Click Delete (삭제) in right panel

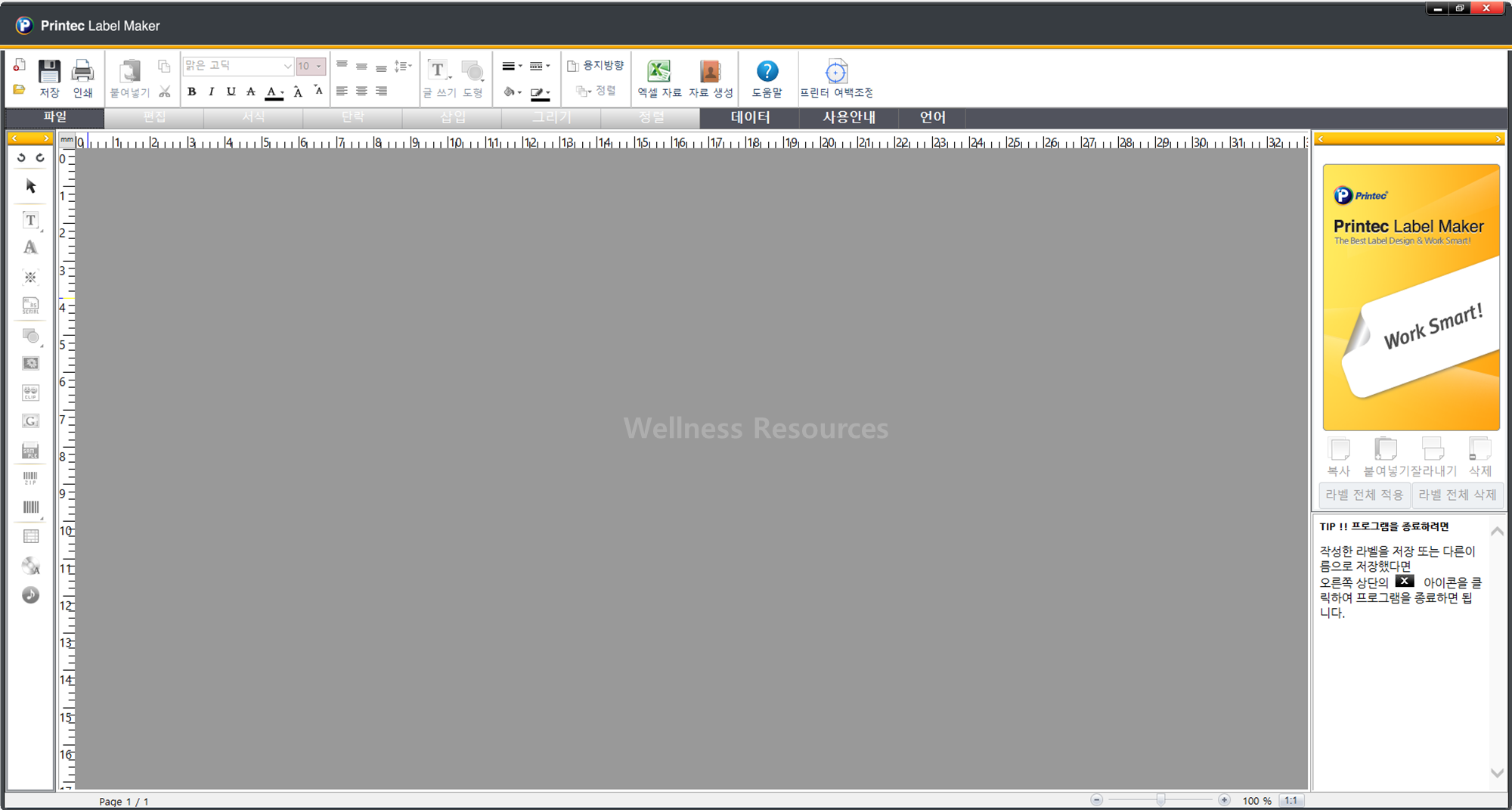tap(1479, 457)
